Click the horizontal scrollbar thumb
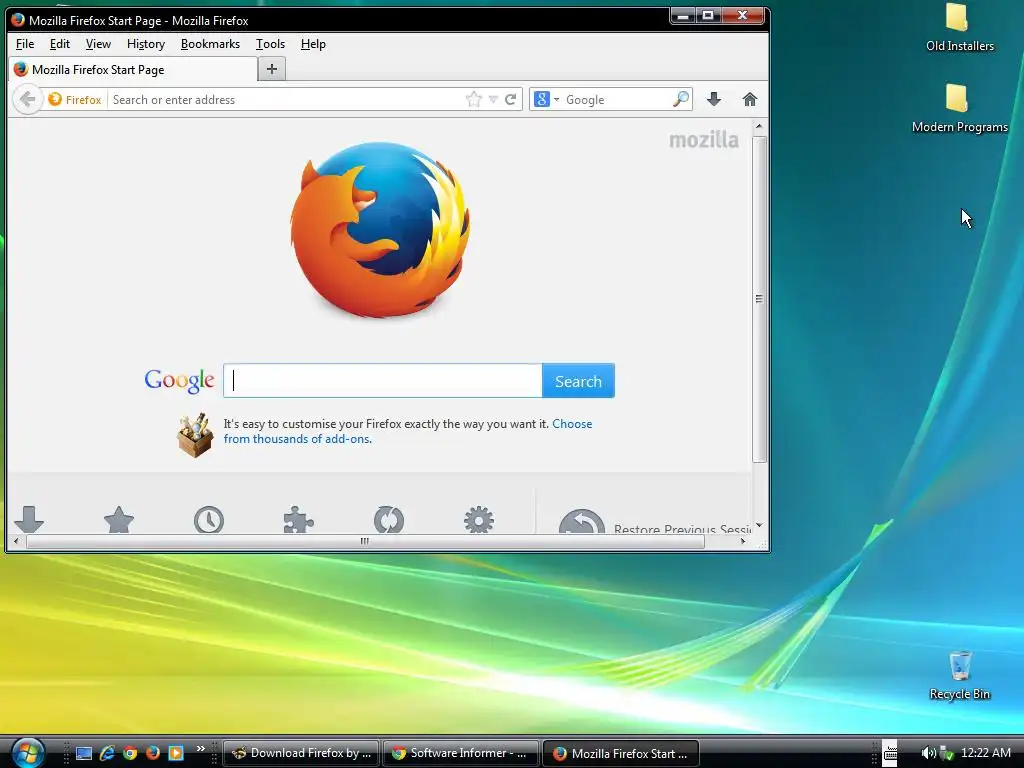This screenshot has height=768, width=1024. point(365,541)
